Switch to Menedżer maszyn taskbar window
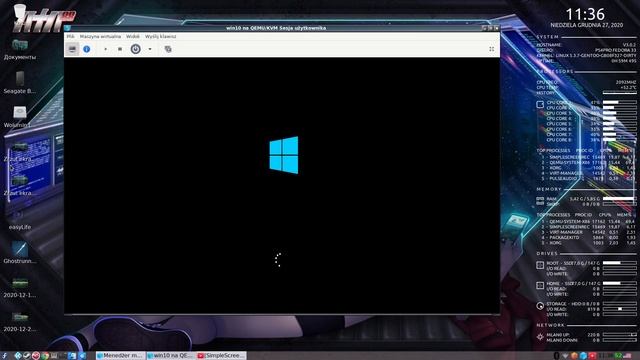The height and width of the screenshot is (360, 640). tap(120, 356)
